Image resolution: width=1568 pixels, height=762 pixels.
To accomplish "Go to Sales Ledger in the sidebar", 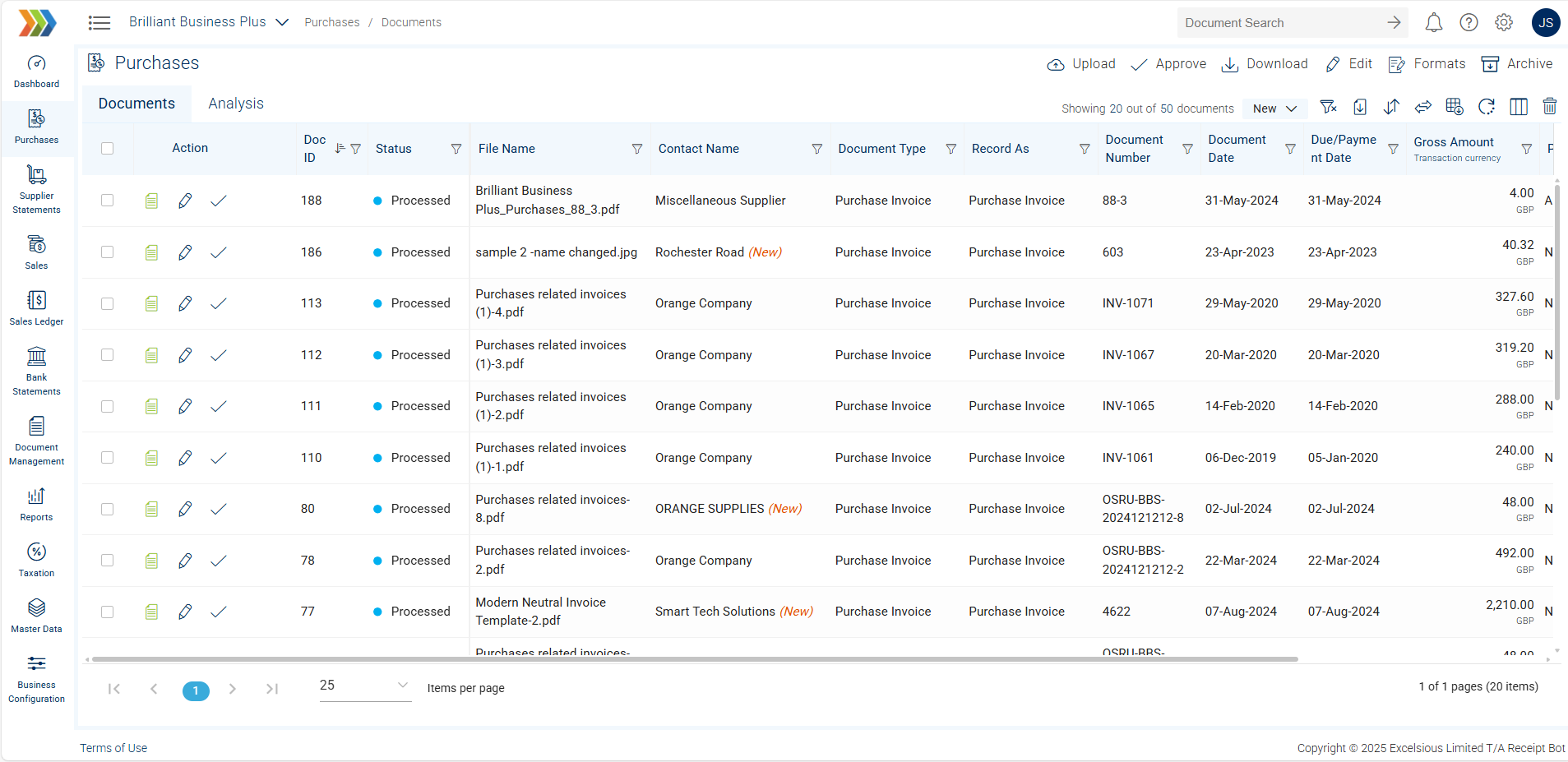I will pos(36,307).
